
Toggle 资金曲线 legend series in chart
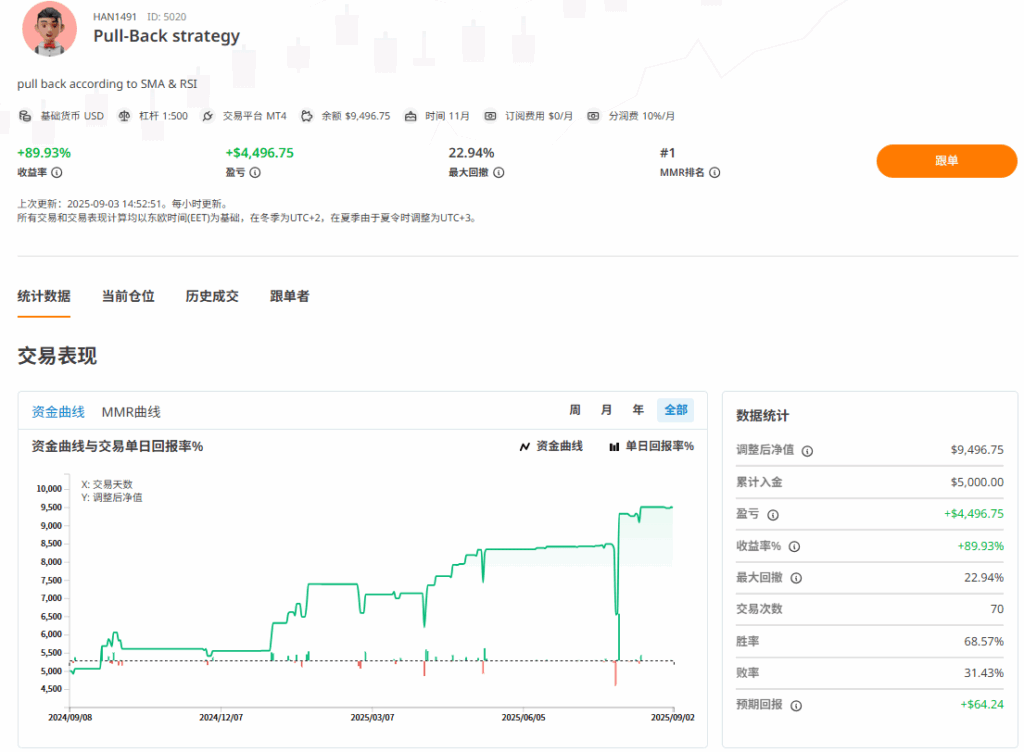551,446
